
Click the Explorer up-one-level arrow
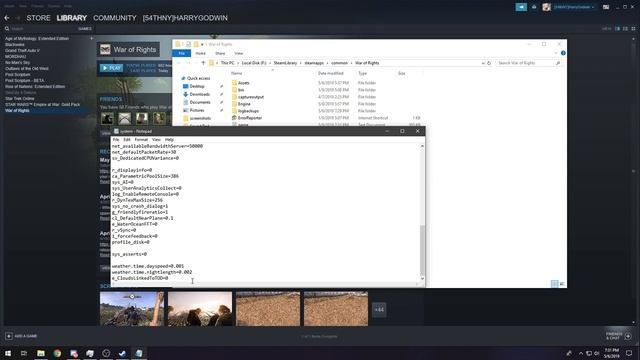click(203, 63)
